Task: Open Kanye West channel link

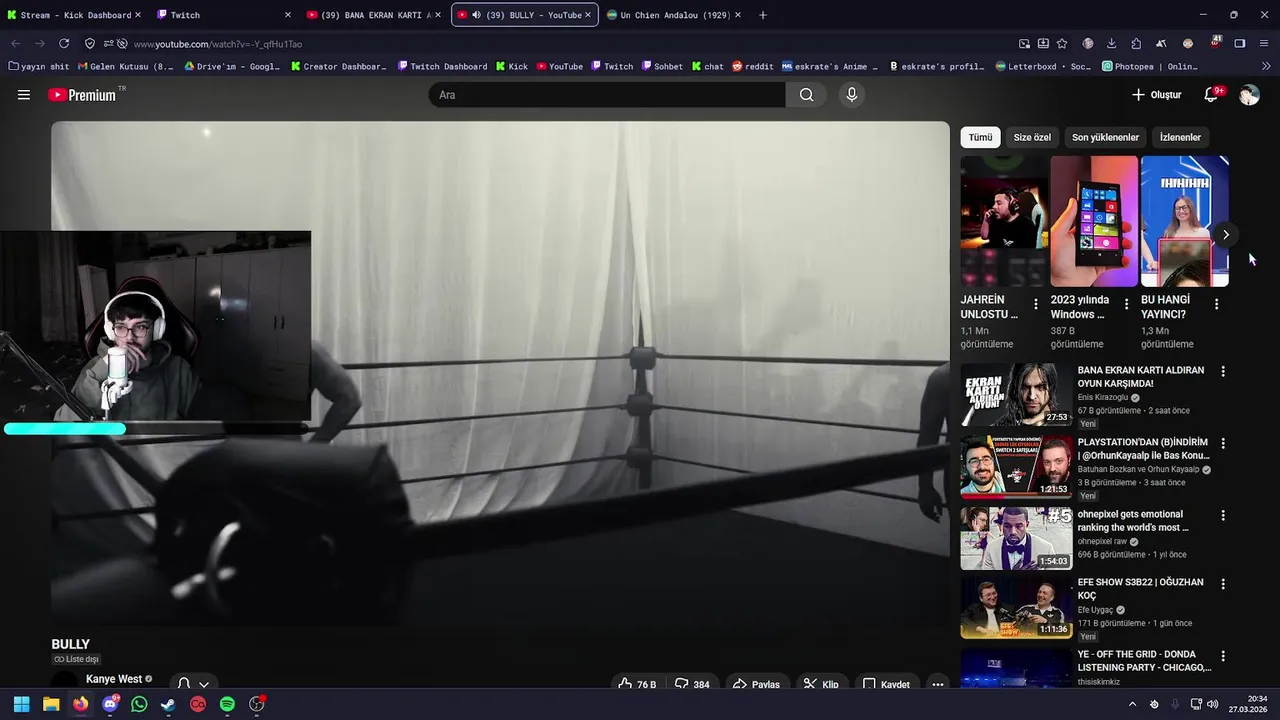Action: point(114,679)
